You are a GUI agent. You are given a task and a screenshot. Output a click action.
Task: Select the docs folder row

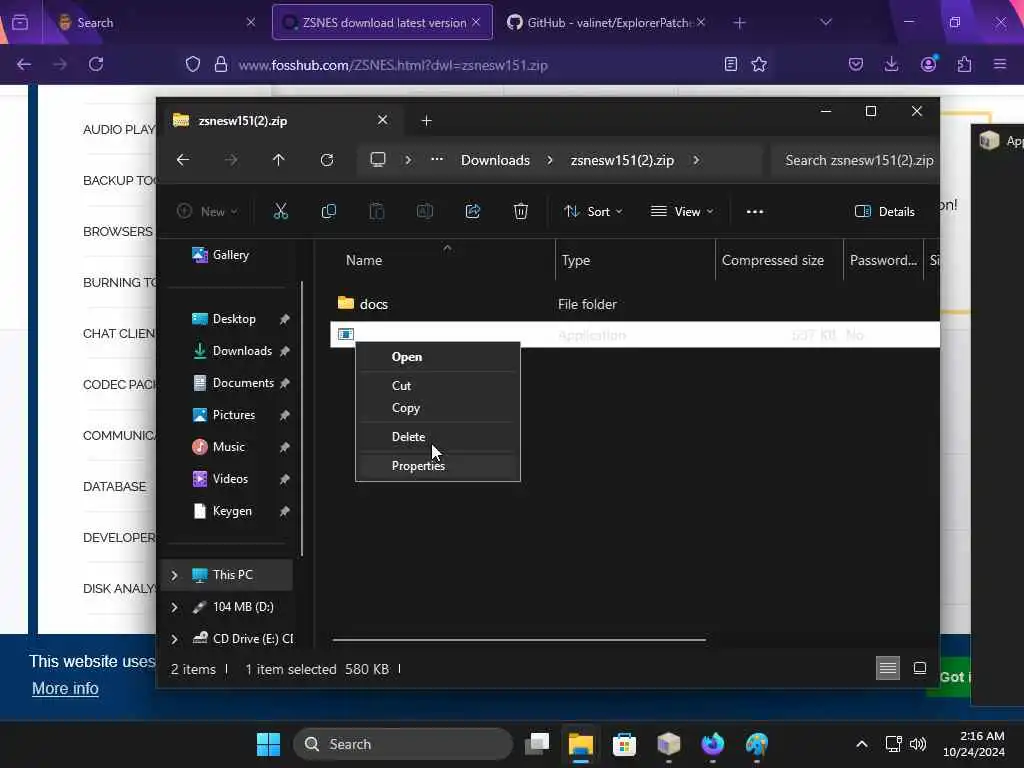(635, 304)
